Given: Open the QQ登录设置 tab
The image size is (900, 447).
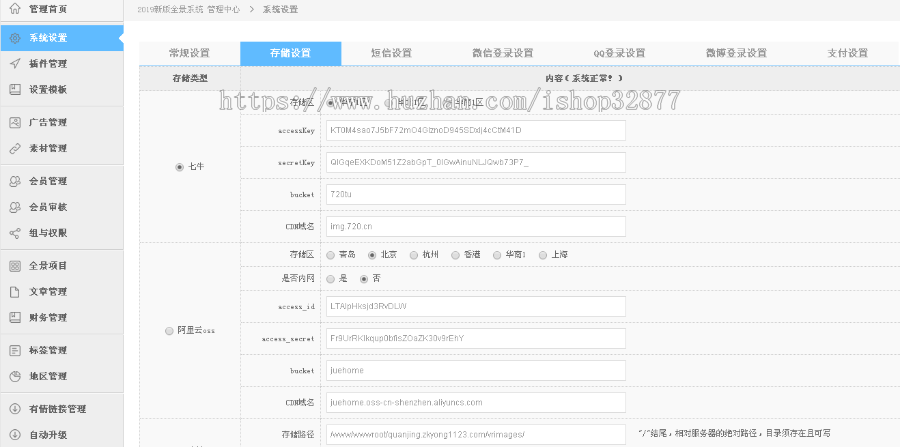Looking at the screenshot, I should (619, 53).
